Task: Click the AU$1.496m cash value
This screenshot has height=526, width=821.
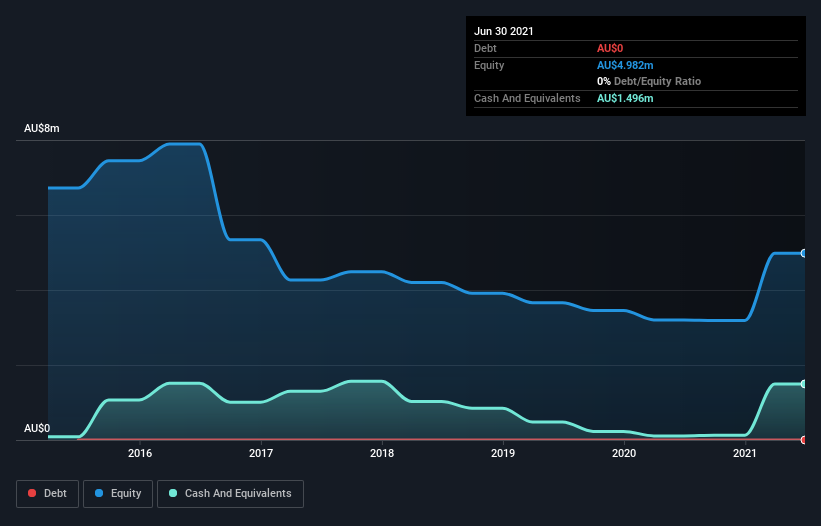Action: [x=625, y=98]
